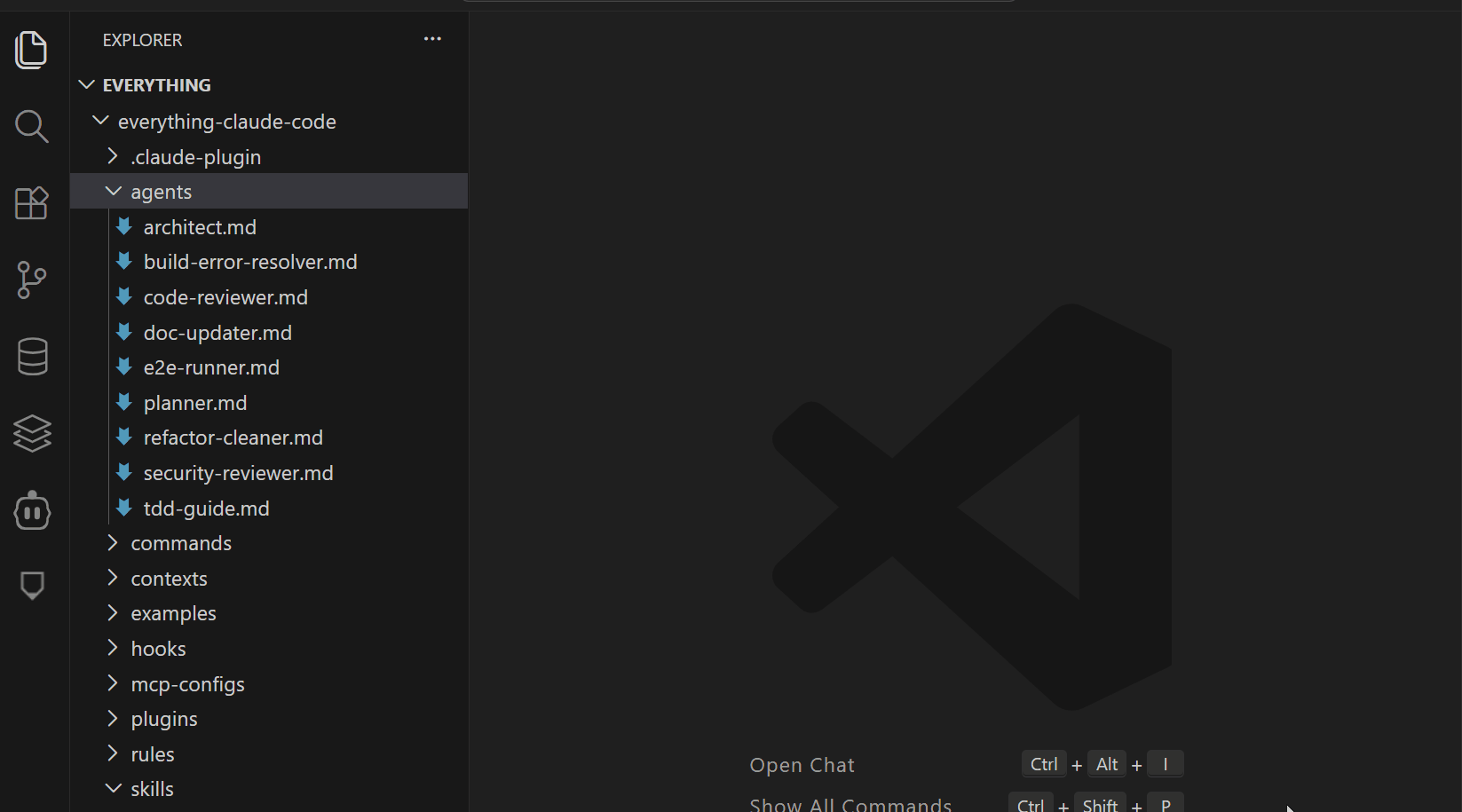Select the hooks folder label
1462x812 pixels.
click(x=159, y=649)
